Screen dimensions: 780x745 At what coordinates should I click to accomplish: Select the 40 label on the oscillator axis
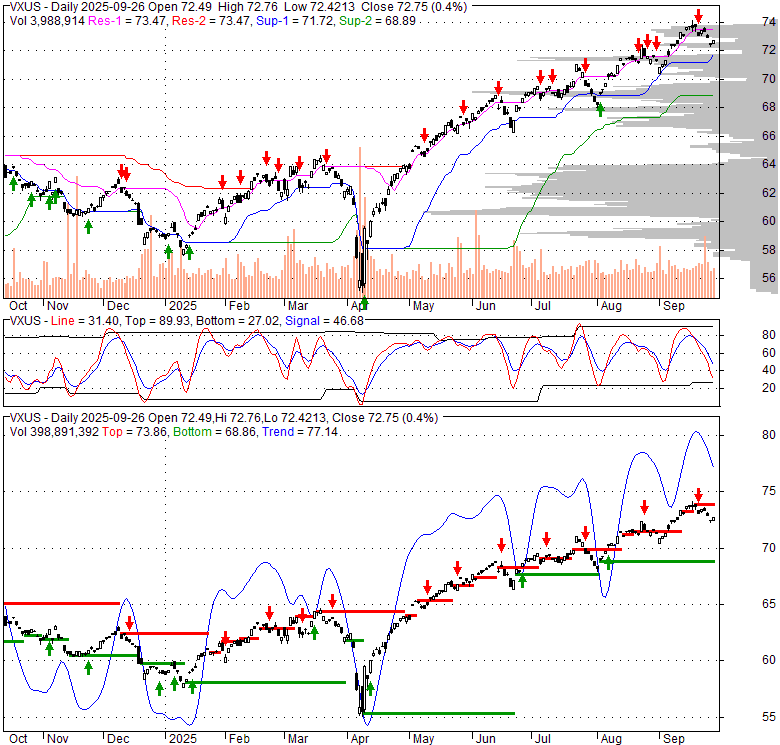[x=769, y=370]
